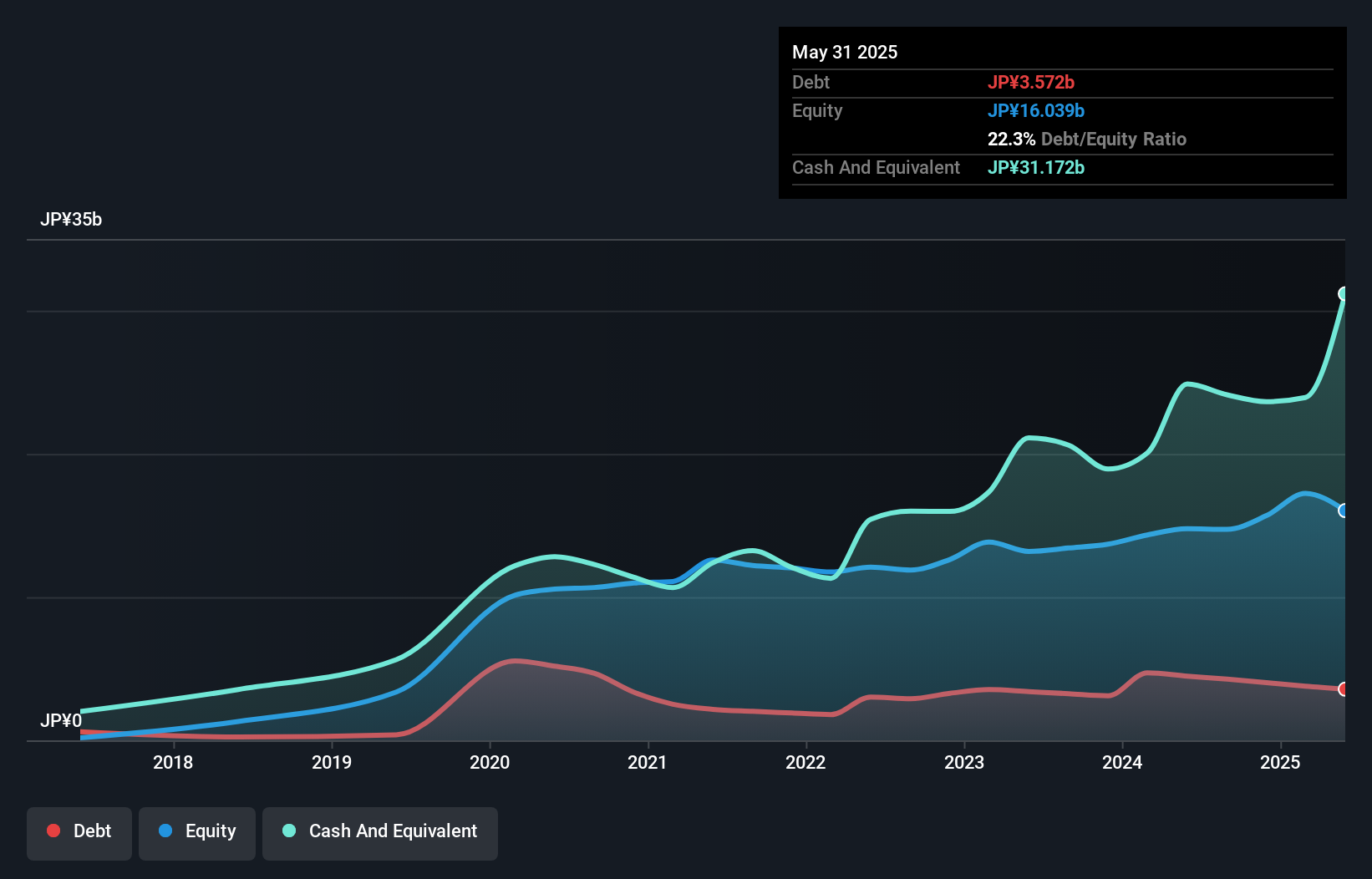Image resolution: width=1372 pixels, height=879 pixels.
Task: Click the equity curve bump at 2023
Action: 988,541
